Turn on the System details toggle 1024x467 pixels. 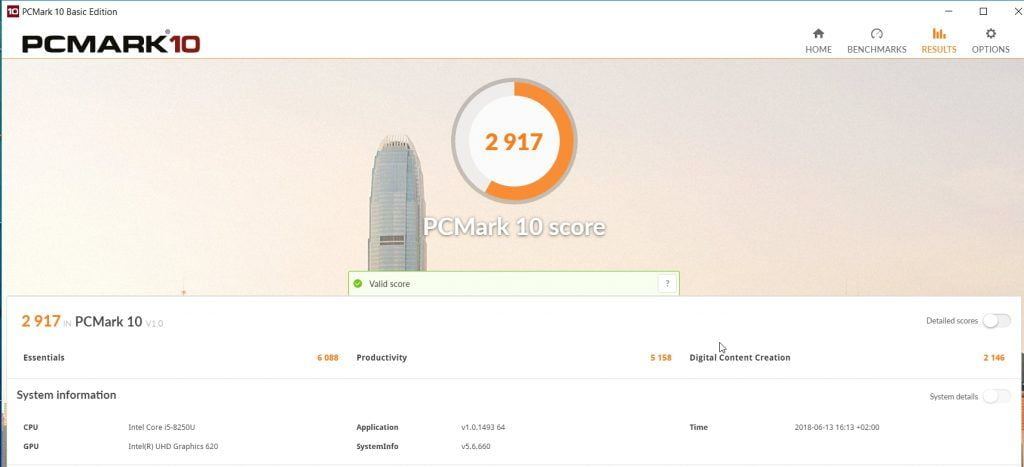point(997,396)
